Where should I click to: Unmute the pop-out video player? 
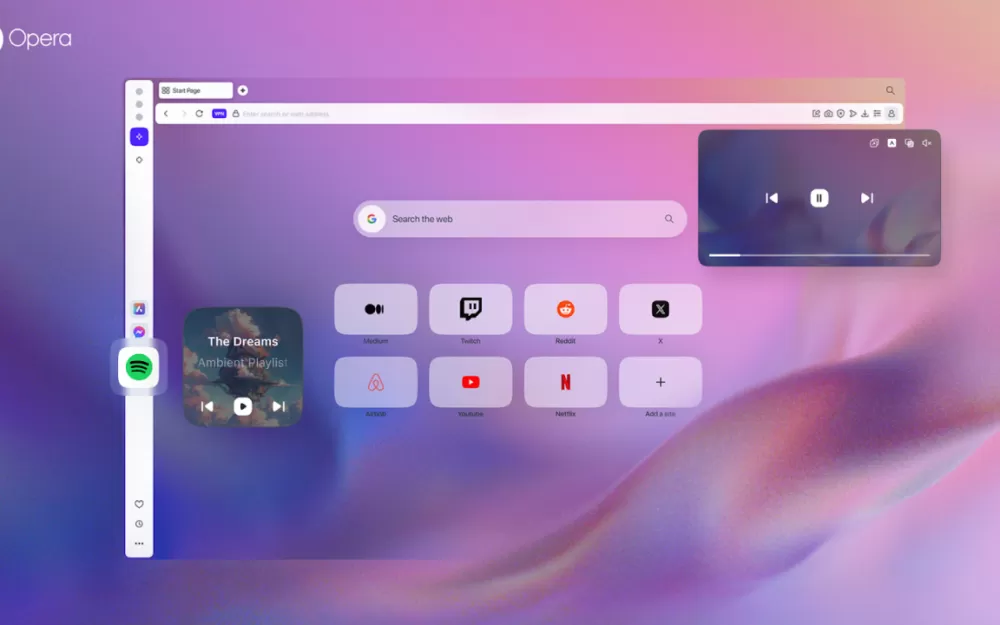[927, 143]
